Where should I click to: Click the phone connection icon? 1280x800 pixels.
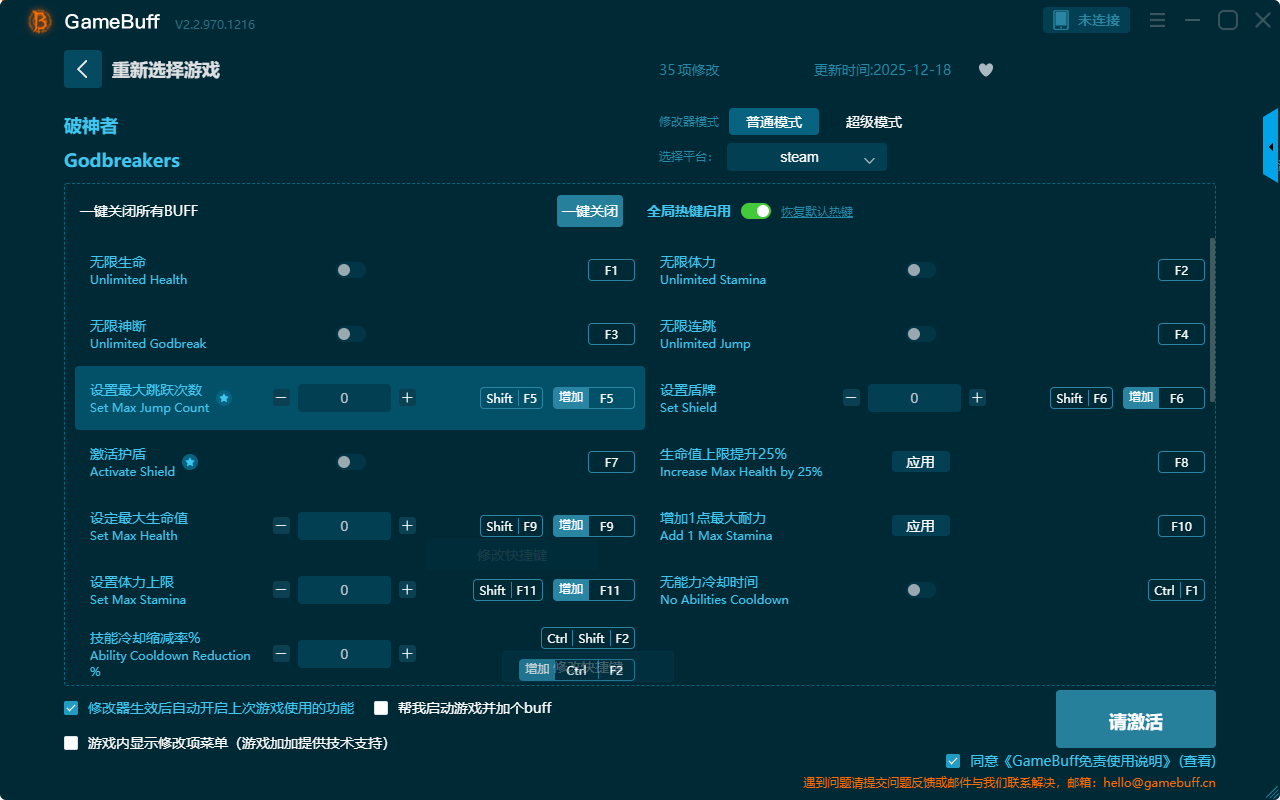point(1061,20)
